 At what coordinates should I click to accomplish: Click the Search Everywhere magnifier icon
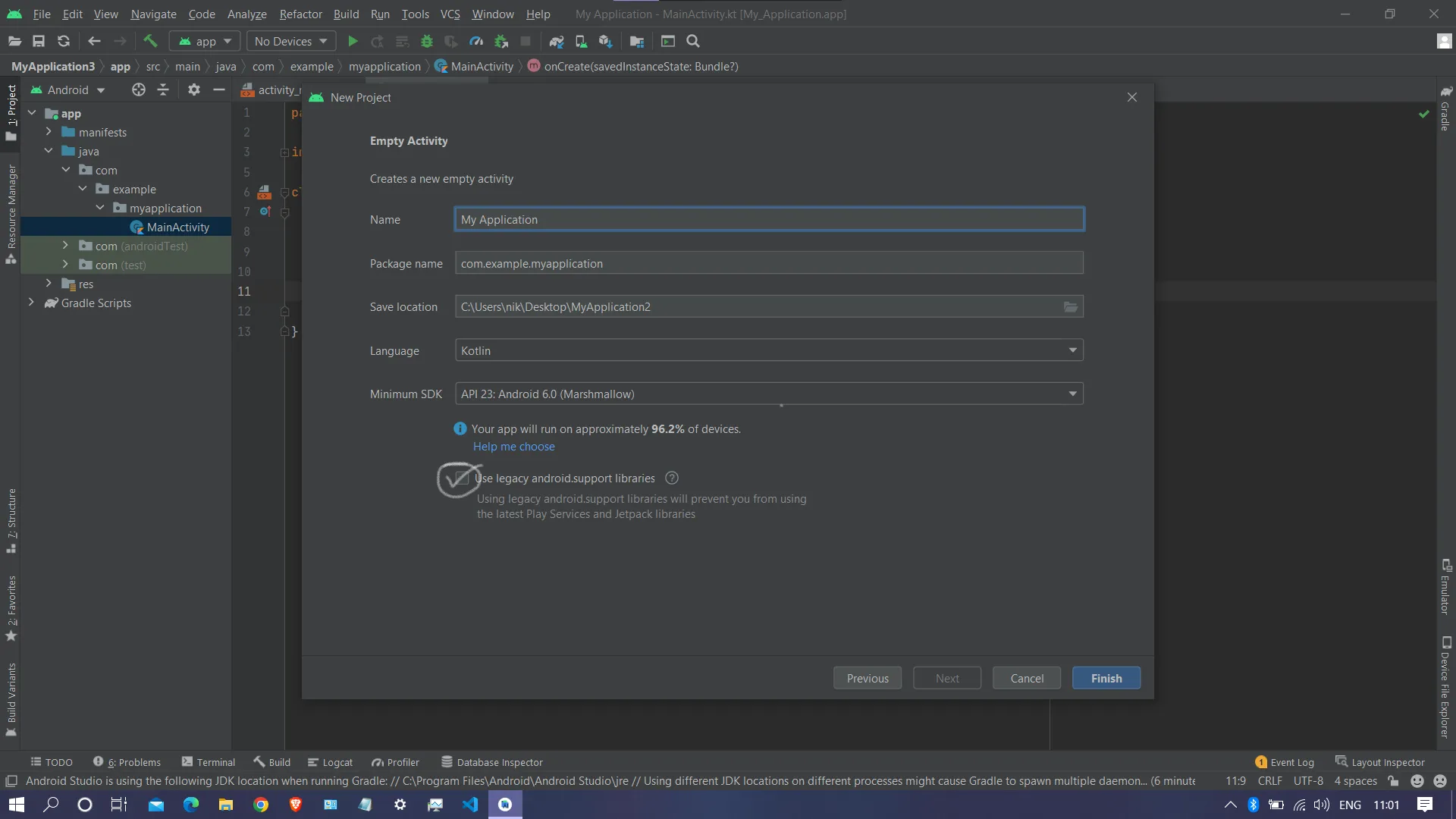click(x=692, y=42)
